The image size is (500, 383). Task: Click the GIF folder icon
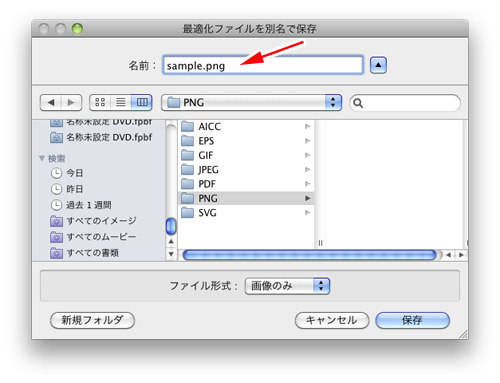[187, 155]
